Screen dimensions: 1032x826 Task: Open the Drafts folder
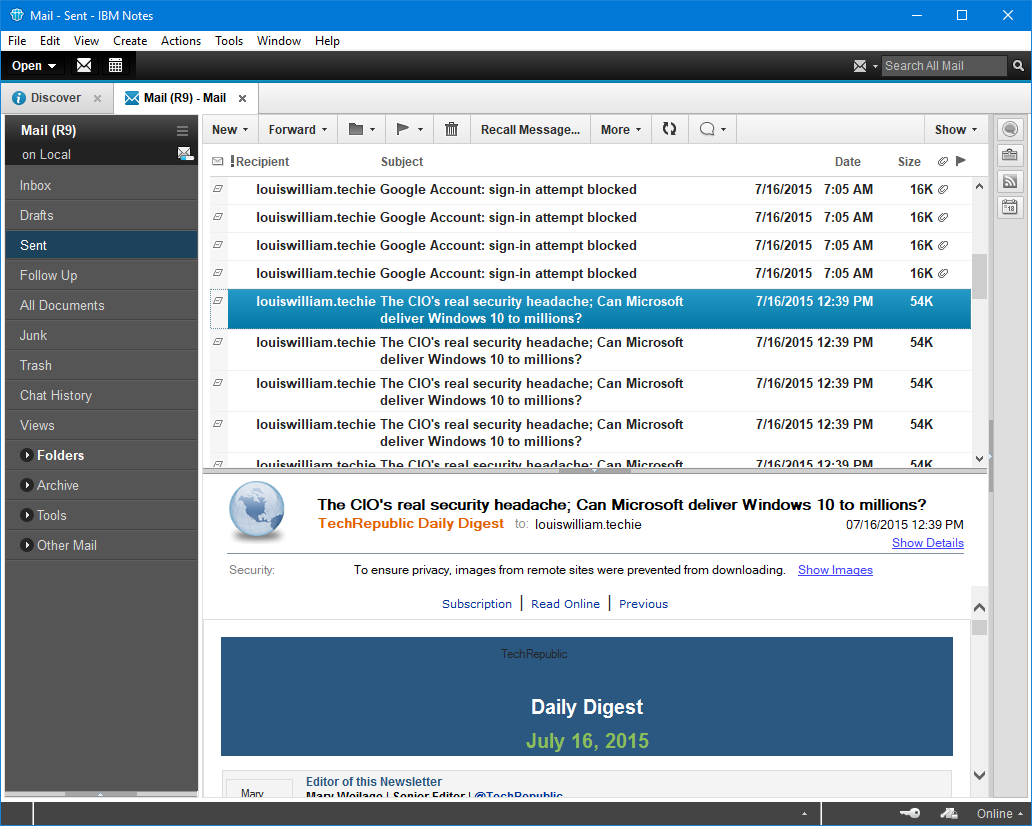[x=101, y=215]
